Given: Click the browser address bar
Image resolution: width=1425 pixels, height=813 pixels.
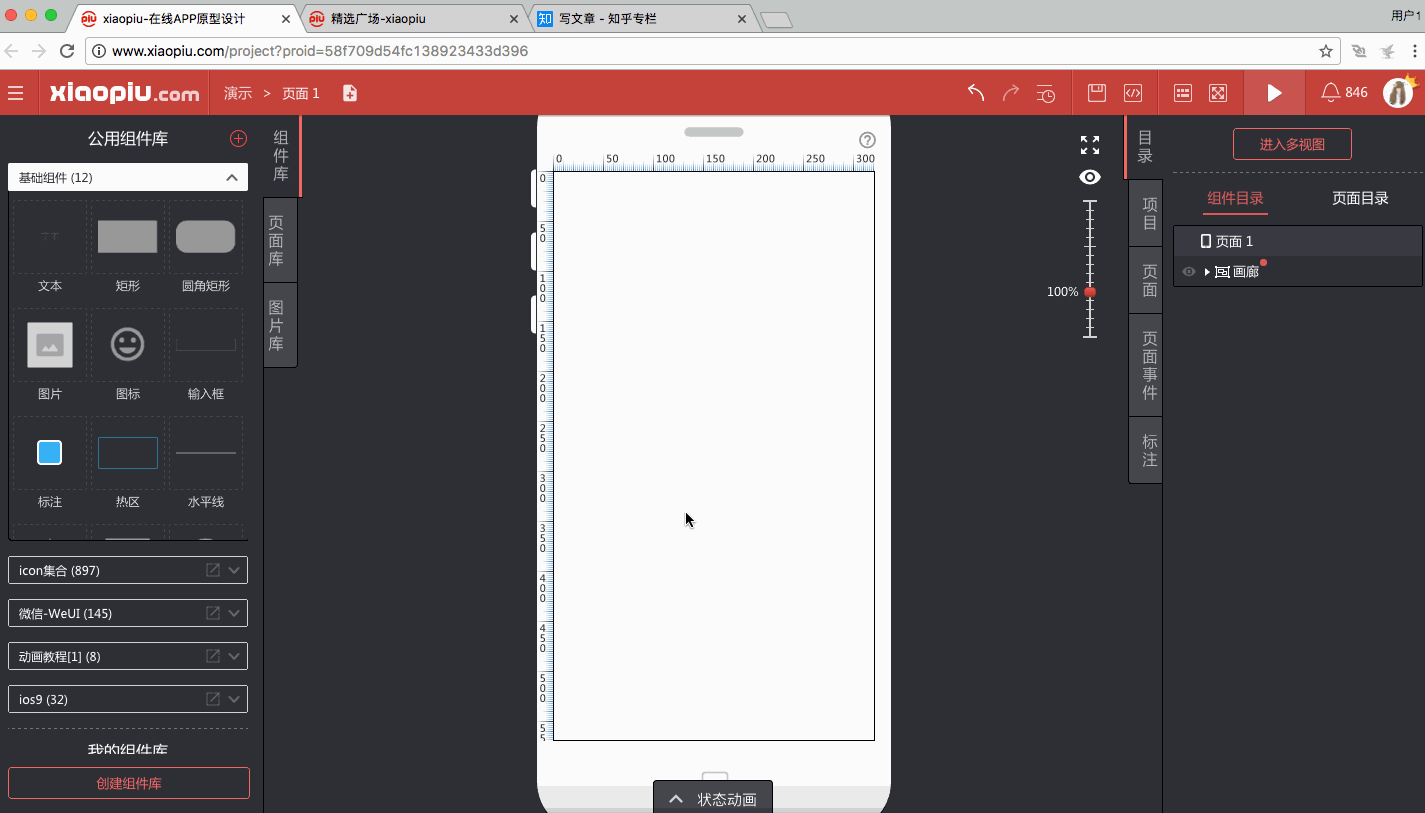Looking at the screenshot, I should (x=710, y=51).
